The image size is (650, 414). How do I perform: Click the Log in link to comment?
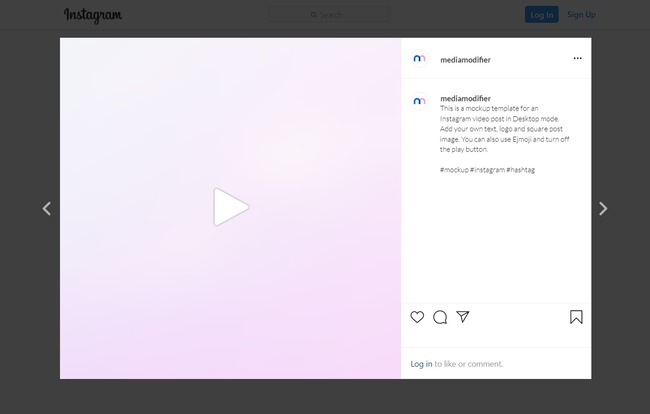point(421,364)
